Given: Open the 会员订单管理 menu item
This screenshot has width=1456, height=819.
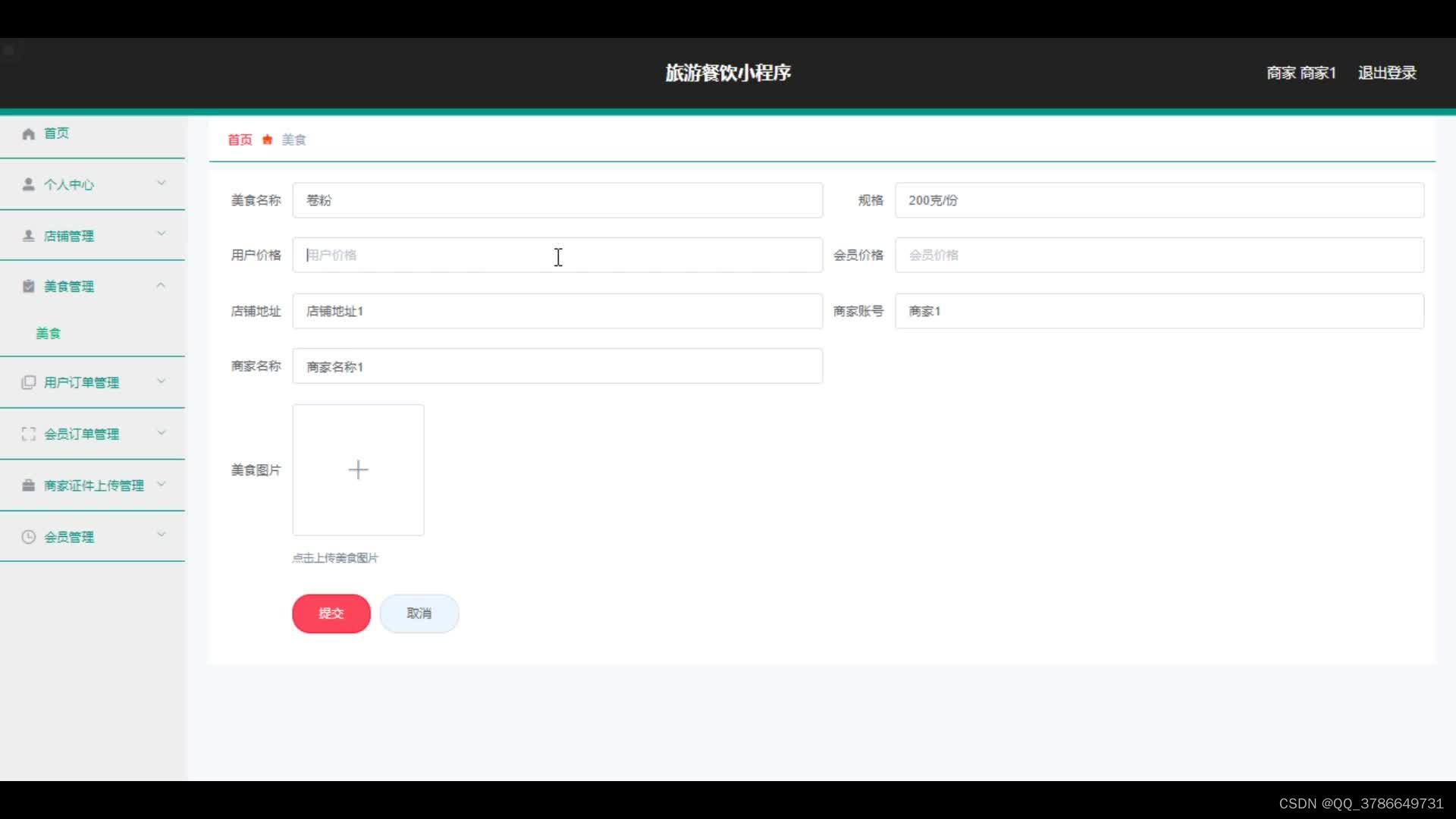Looking at the screenshot, I should (93, 434).
